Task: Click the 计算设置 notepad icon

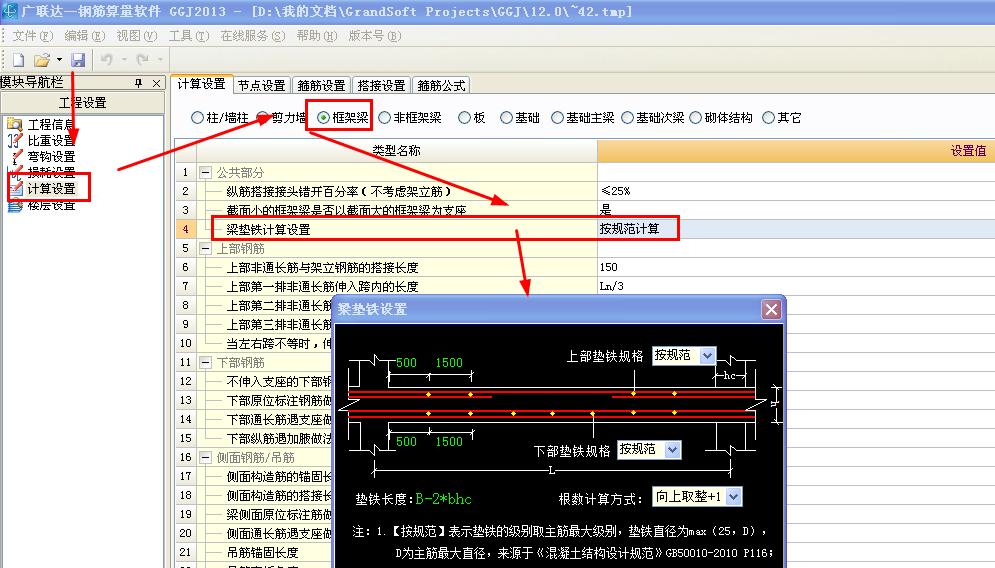Action: point(16,188)
